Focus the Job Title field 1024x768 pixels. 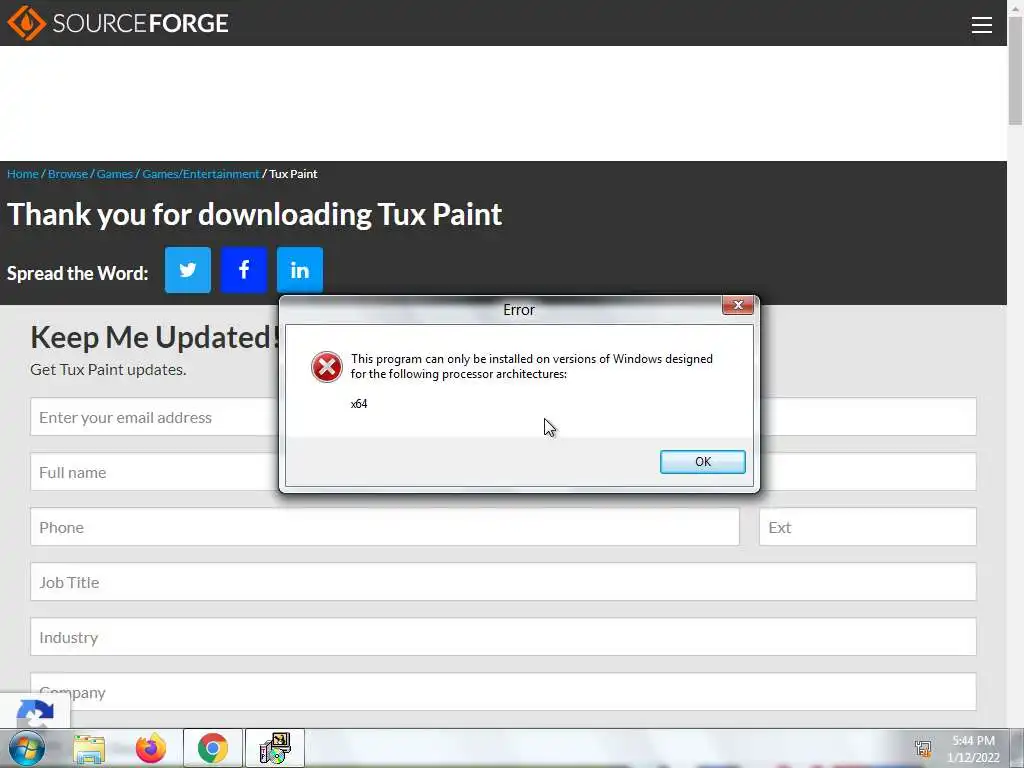(x=504, y=582)
